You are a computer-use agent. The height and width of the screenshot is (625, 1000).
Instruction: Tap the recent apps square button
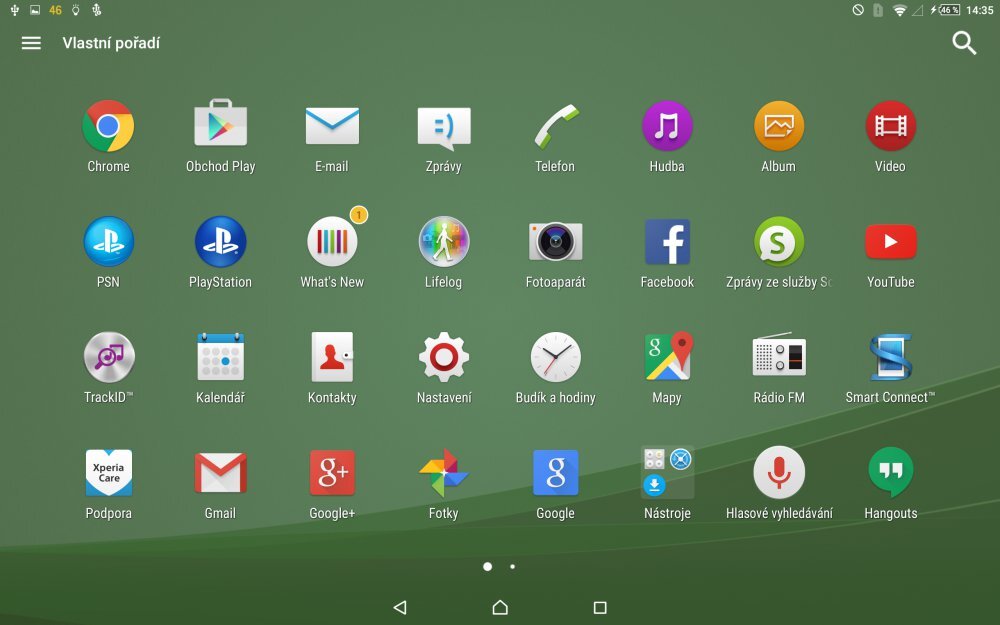(x=600, y=608)
